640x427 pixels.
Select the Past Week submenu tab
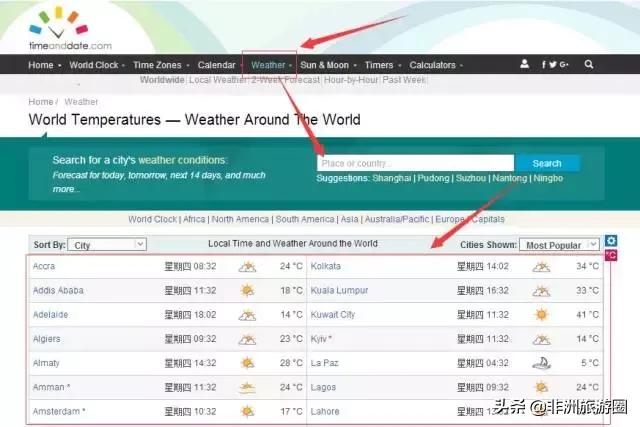(404, 80)
